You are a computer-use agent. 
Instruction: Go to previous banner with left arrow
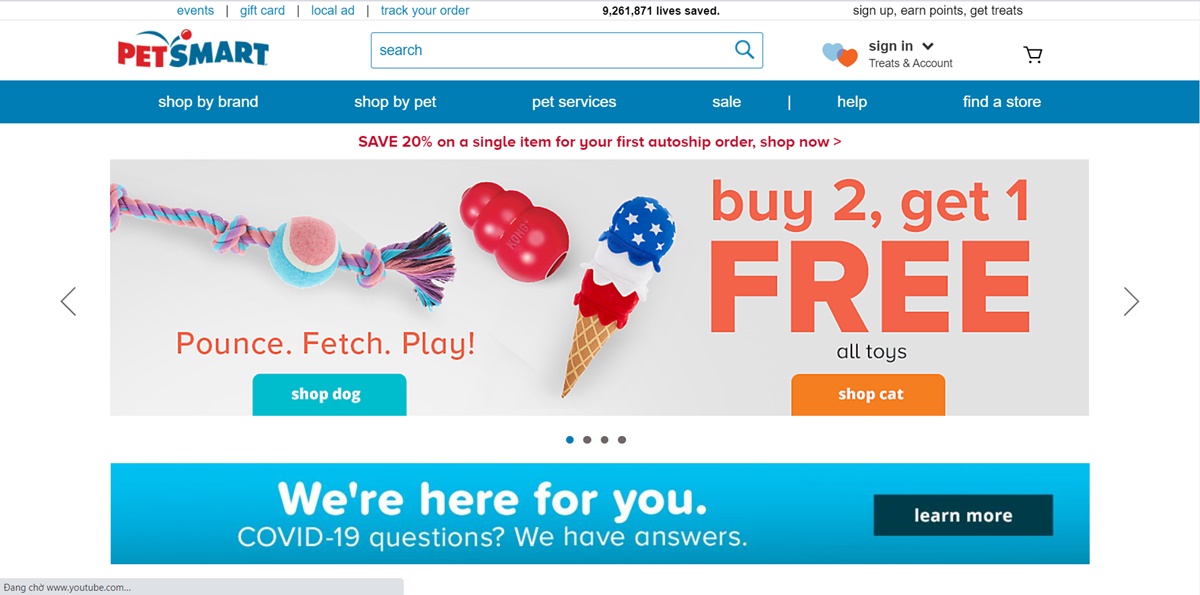click(68, 301)
